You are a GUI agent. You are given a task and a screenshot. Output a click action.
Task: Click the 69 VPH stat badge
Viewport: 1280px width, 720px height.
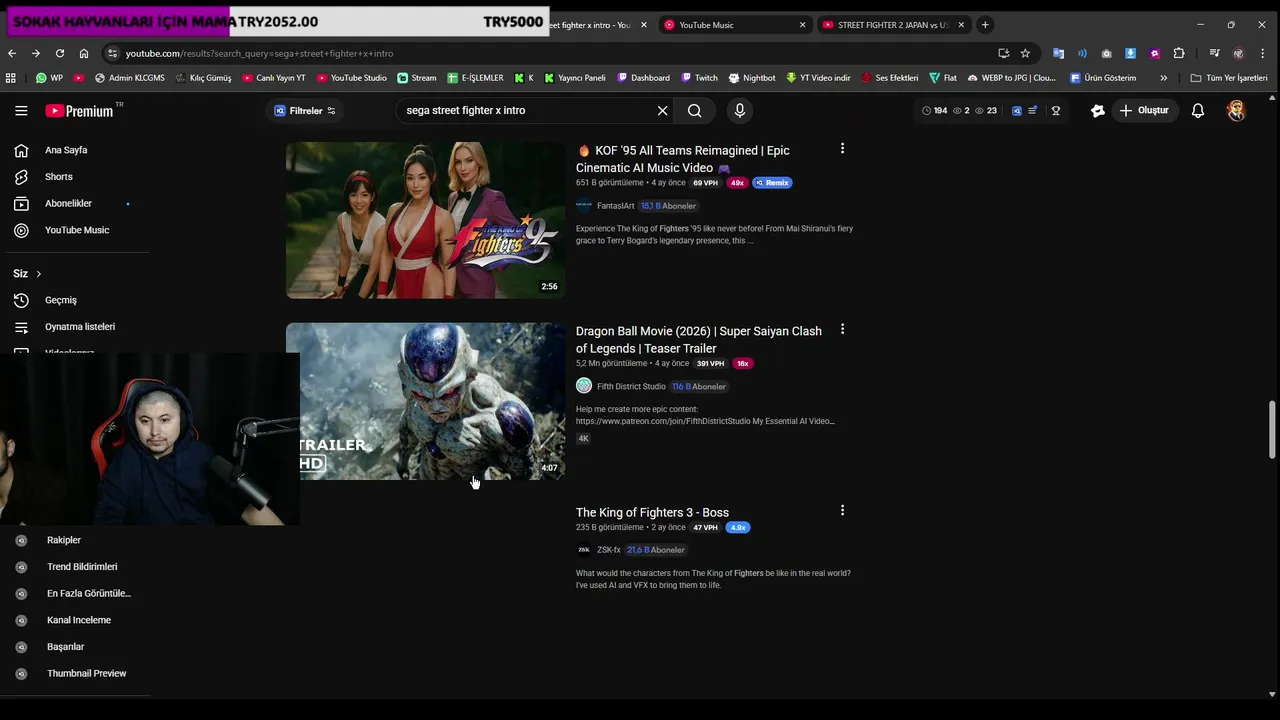705,183
